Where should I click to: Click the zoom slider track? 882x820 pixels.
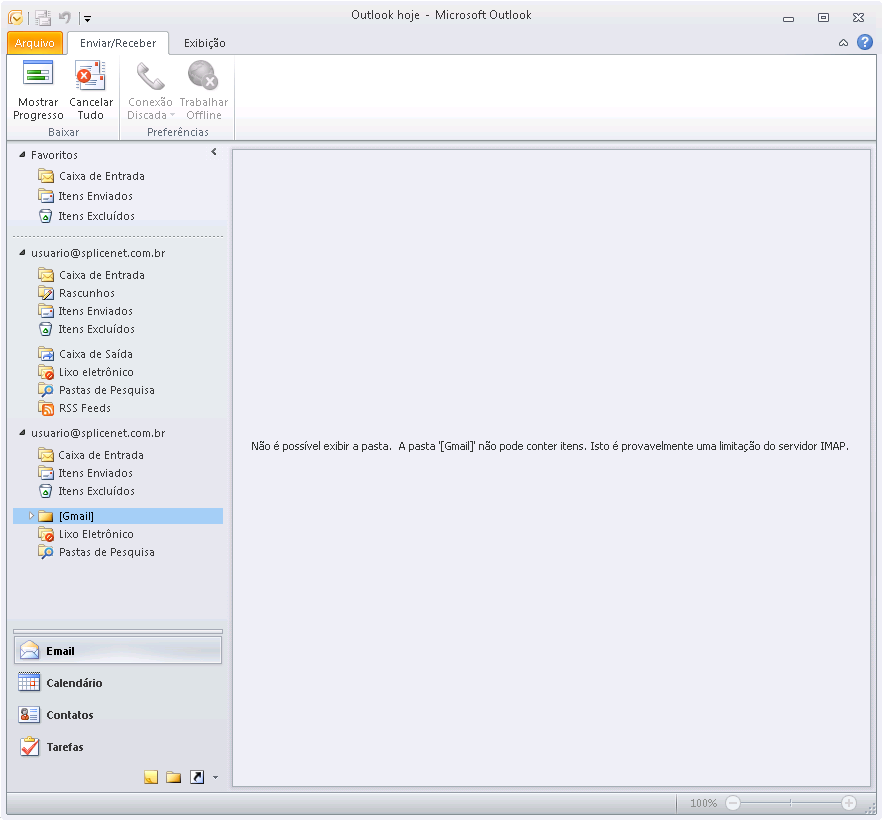(790, 803)
